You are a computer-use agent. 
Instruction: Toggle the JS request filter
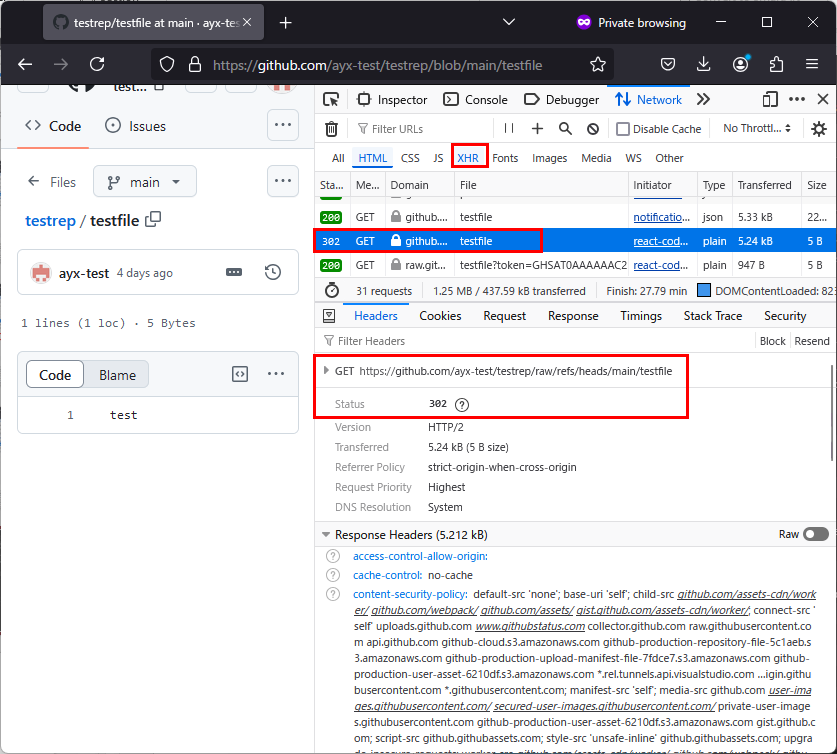pos(438,158)
